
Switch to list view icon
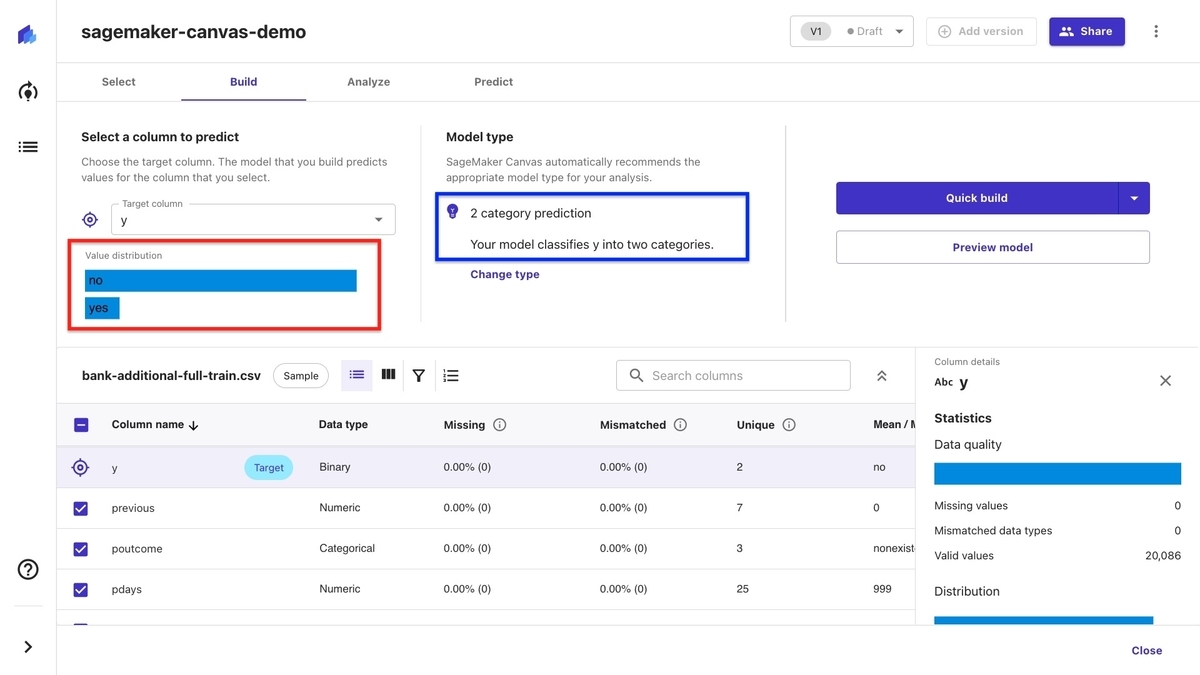coord(357,375)
